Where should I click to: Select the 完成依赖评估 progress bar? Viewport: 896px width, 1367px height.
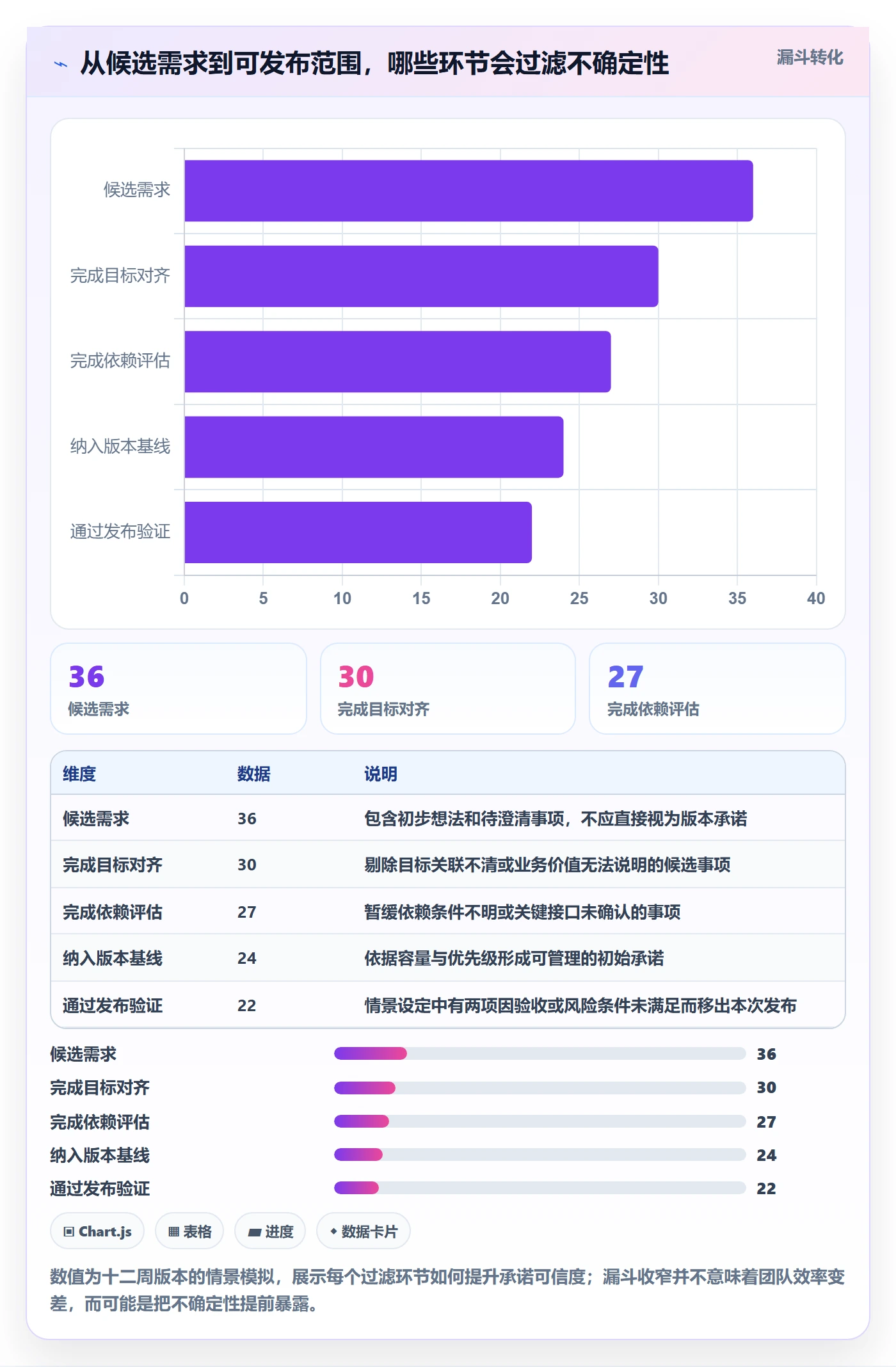pyautogui.click(x=540, y=1121)
